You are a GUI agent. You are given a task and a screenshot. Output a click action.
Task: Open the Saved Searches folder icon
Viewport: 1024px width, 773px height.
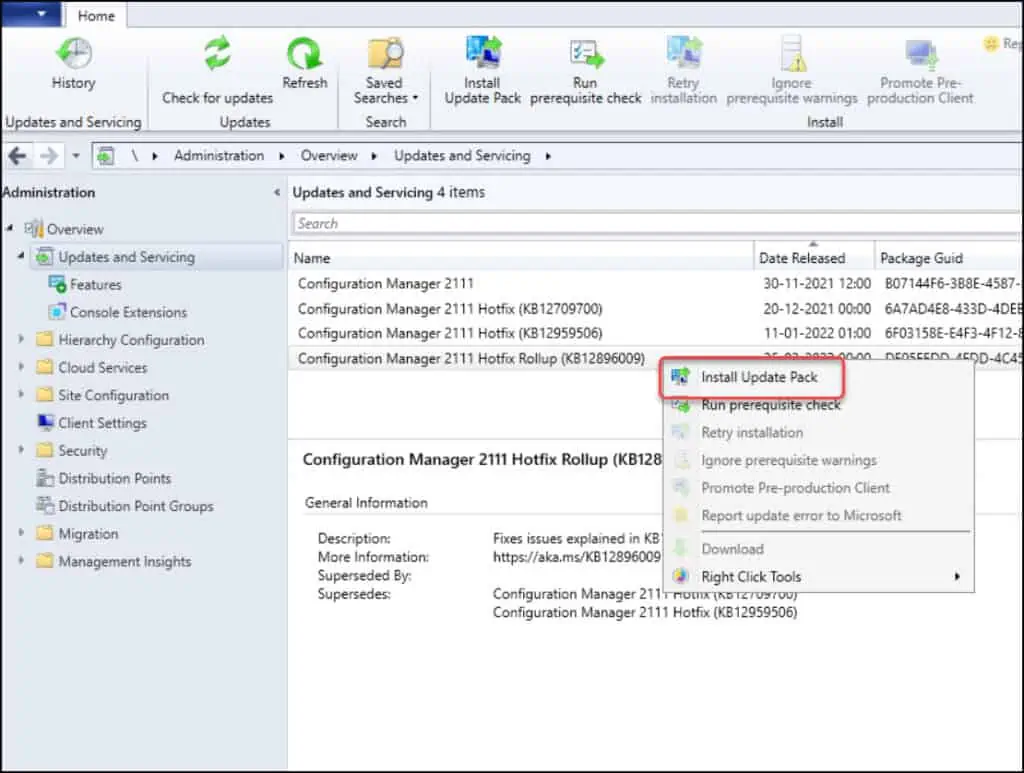click(x=385, y=54)
